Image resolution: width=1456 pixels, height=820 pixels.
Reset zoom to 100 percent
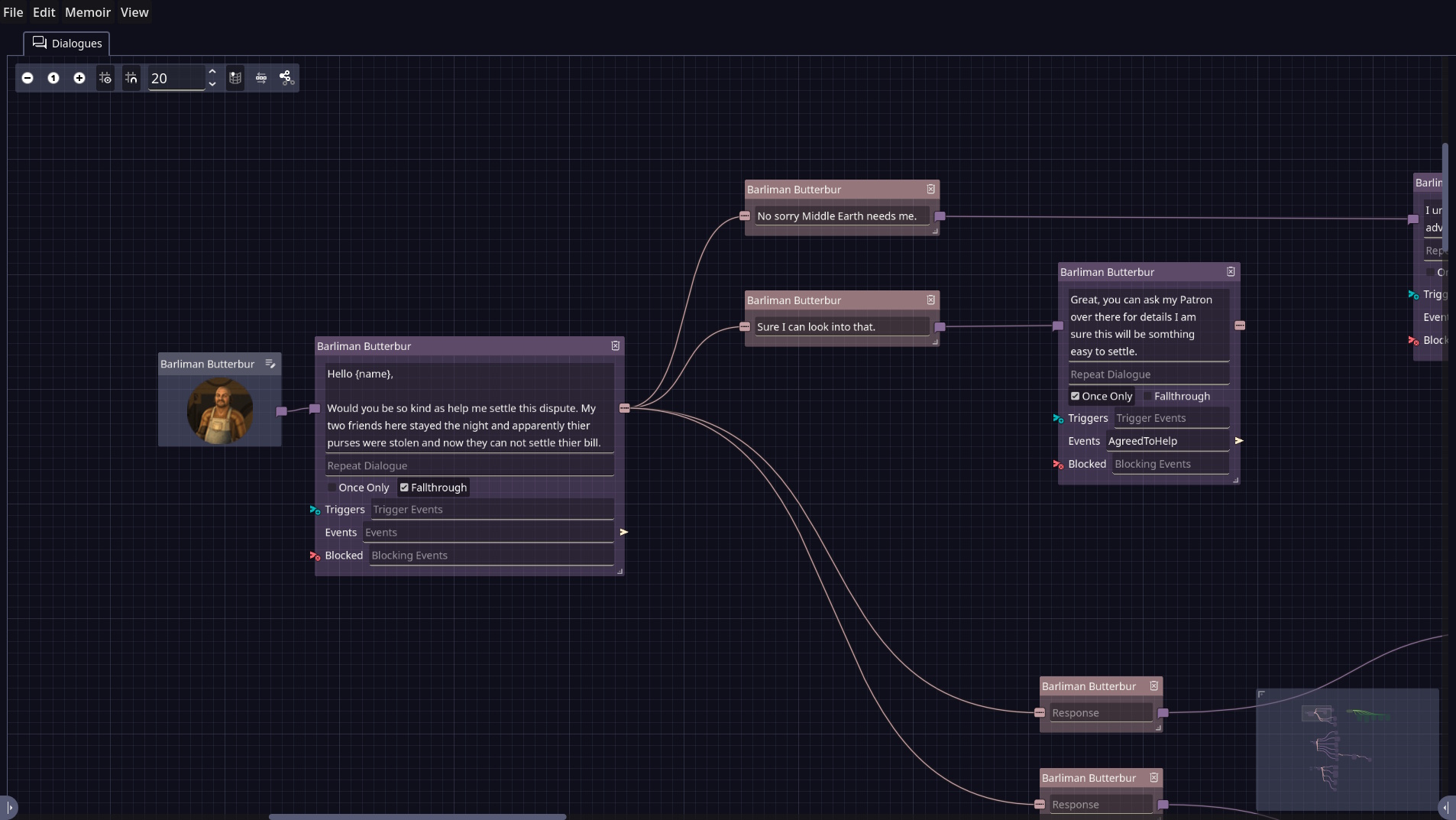(x=53, y=78)
